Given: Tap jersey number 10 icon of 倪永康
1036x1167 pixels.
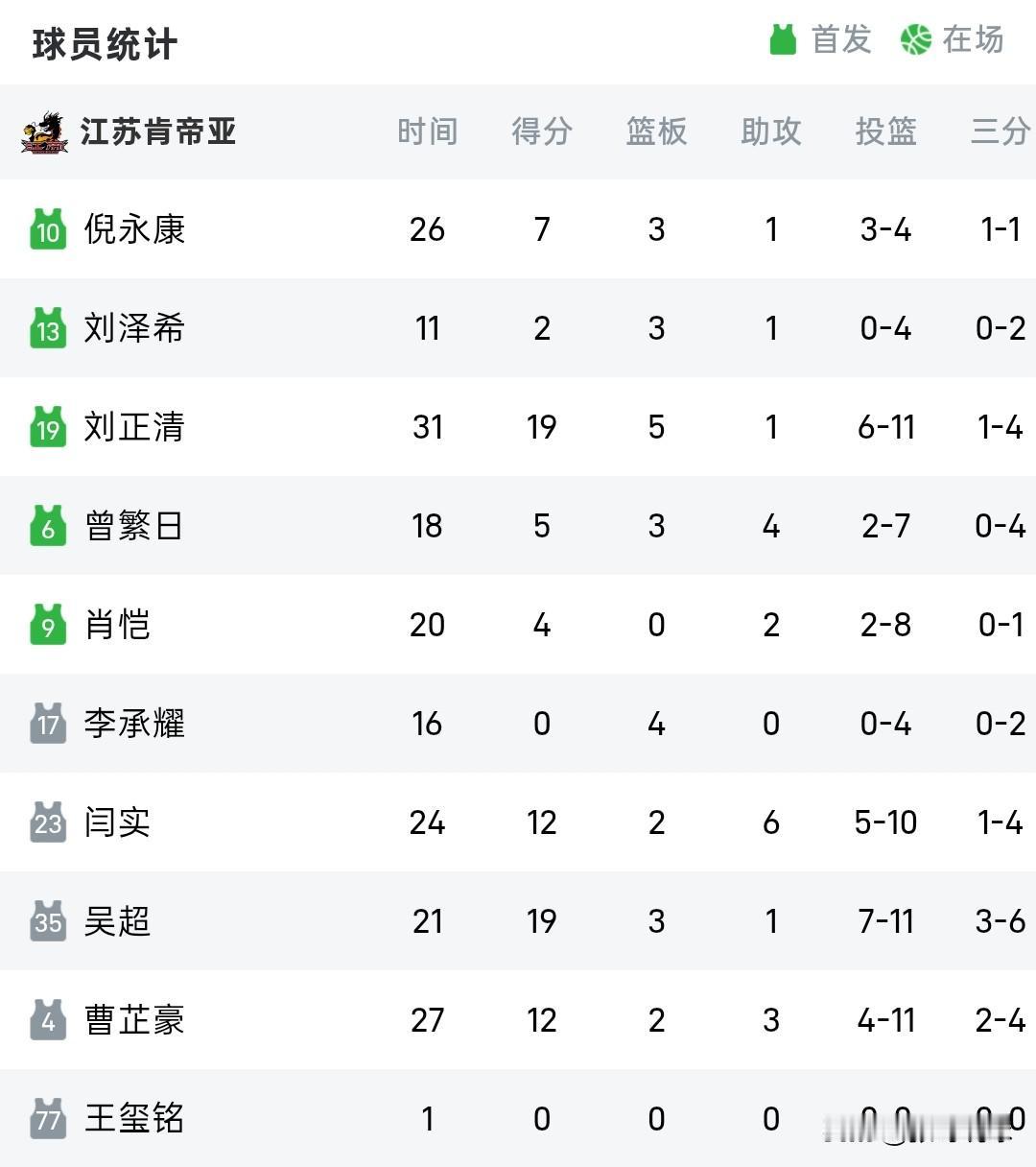Looking at the screenshot, I should pos(48,229).
